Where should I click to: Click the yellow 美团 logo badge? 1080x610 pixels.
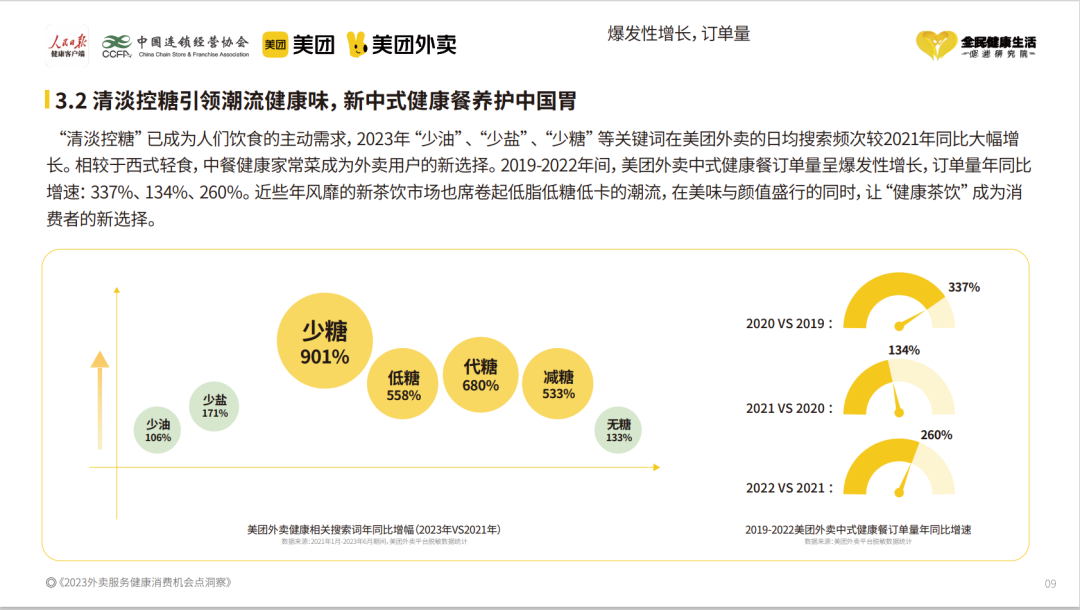coord(275,44)
